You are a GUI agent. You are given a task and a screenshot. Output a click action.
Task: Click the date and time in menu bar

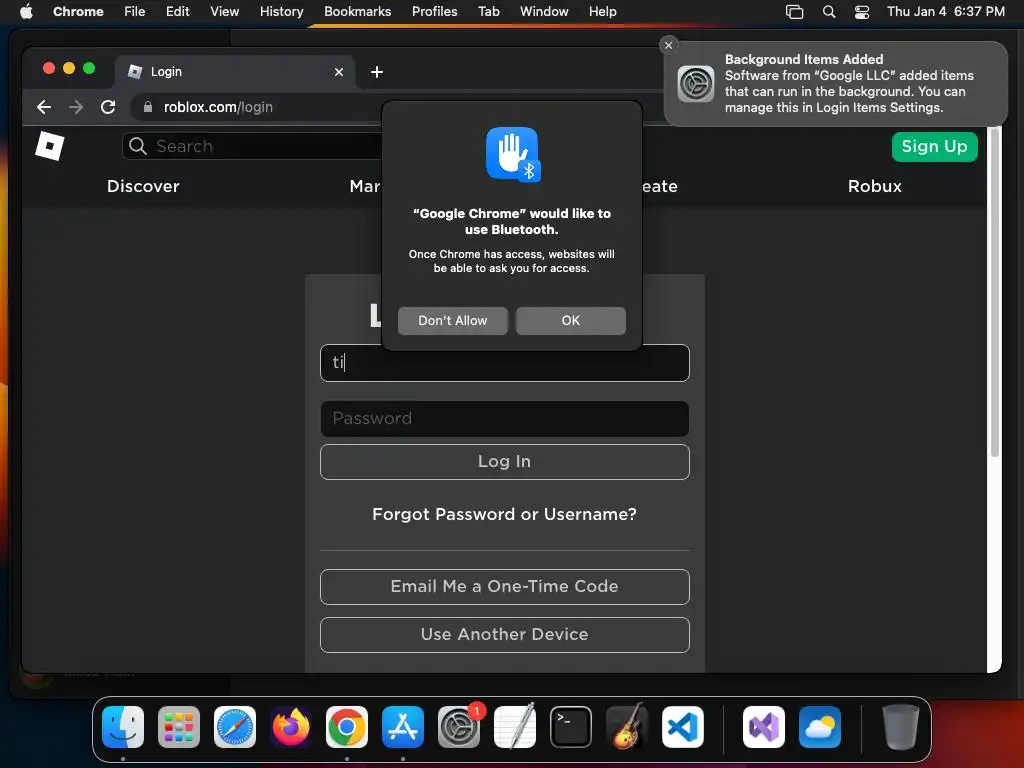coord(946,11)
